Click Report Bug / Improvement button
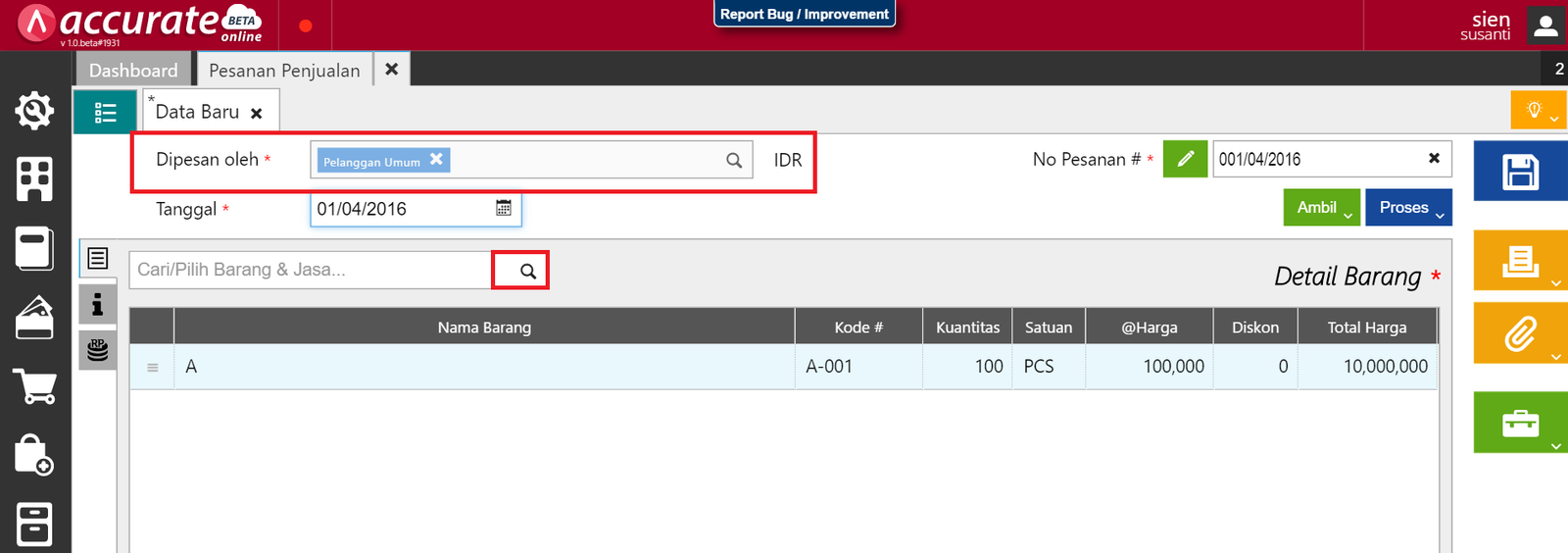The image size is (1568, 553). [805, 14]
